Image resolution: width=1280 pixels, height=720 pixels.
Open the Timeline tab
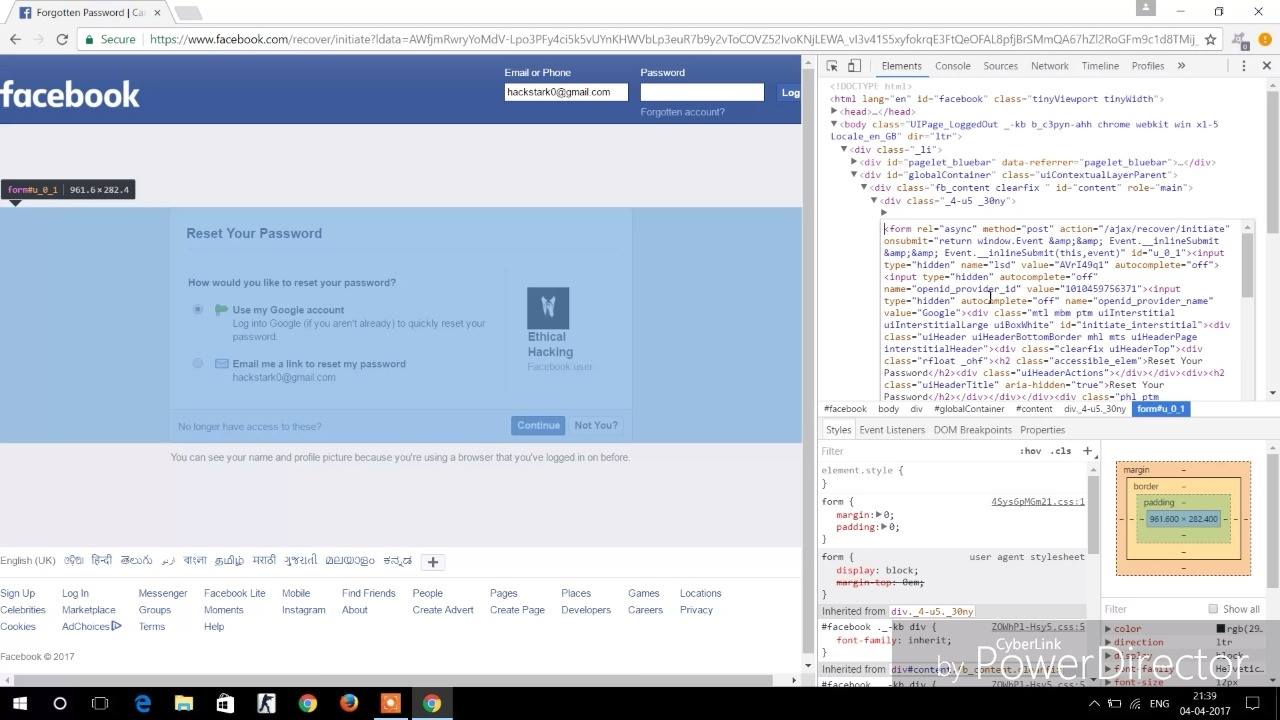click(1100, 66)
